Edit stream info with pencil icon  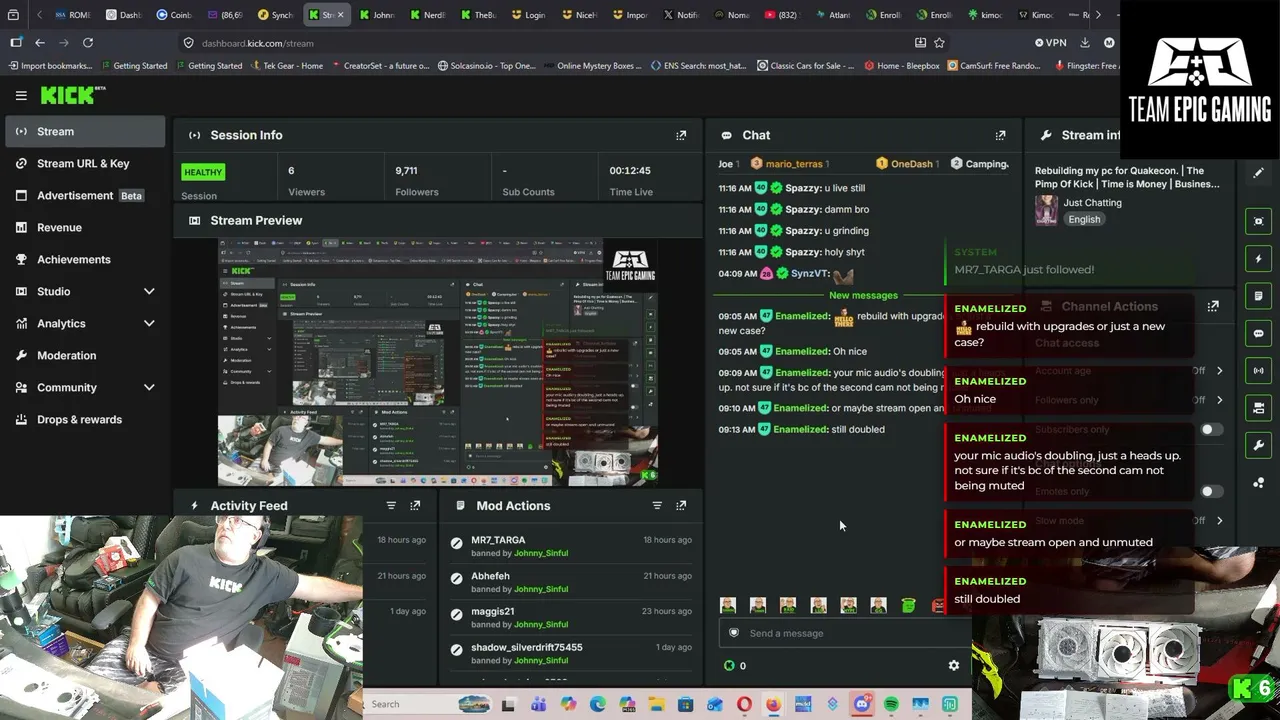[x=1258, y=173]
